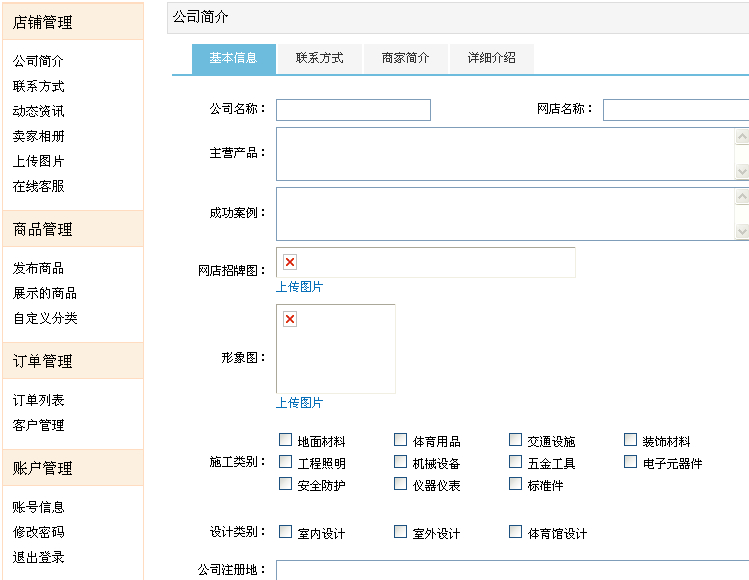
Task: Check the 地面材料 checkbox
Action: (x=286, y=440)
